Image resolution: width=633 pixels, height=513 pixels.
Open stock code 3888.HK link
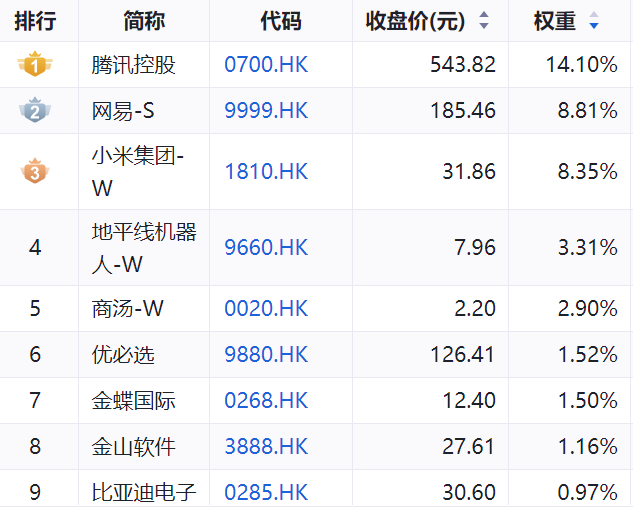266,447
